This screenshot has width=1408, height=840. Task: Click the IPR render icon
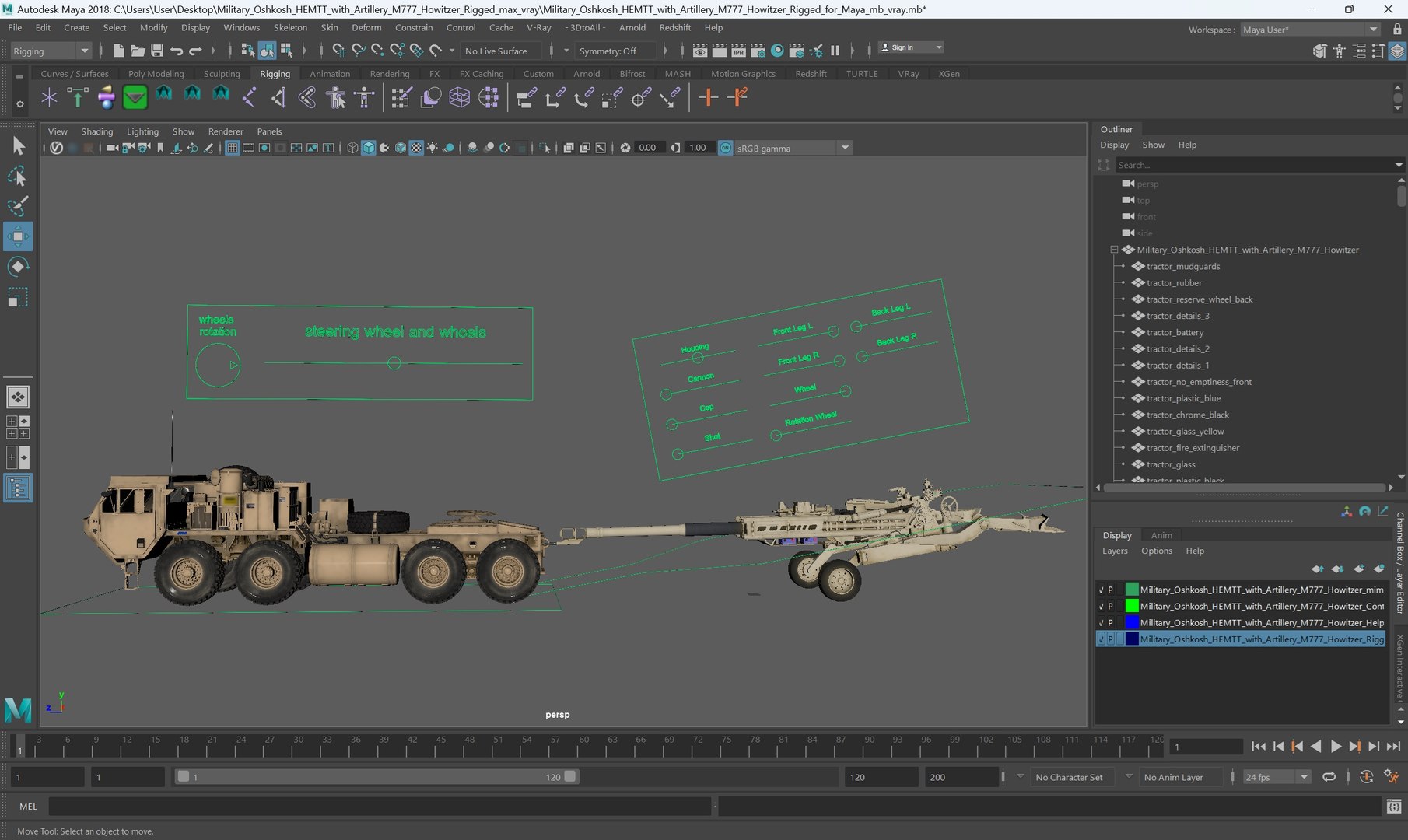tap(738, 51)
